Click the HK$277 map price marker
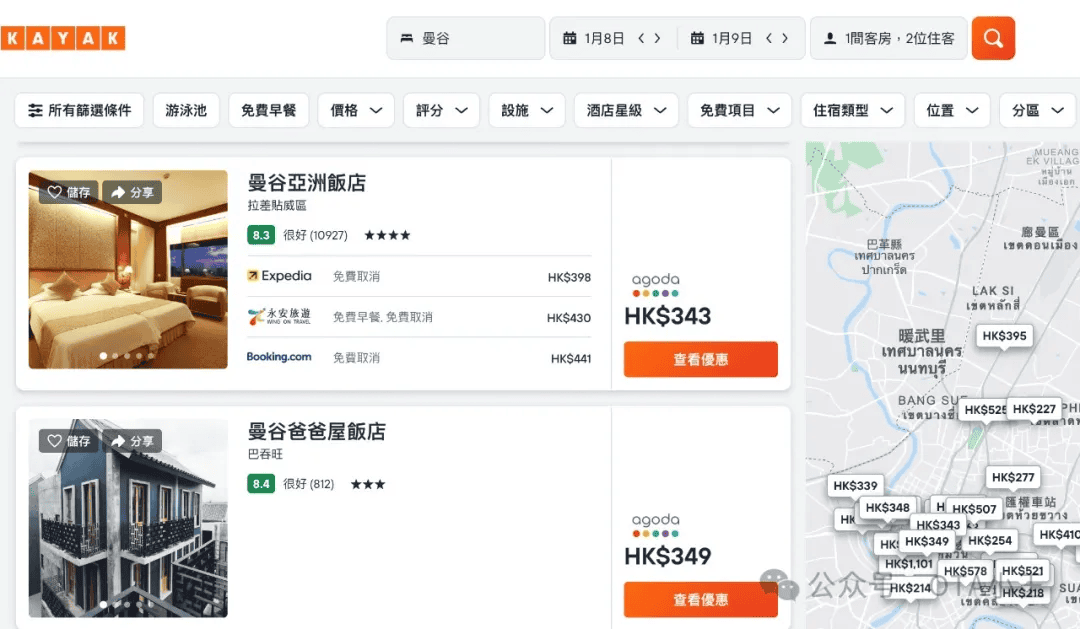 pos(1012,477)
